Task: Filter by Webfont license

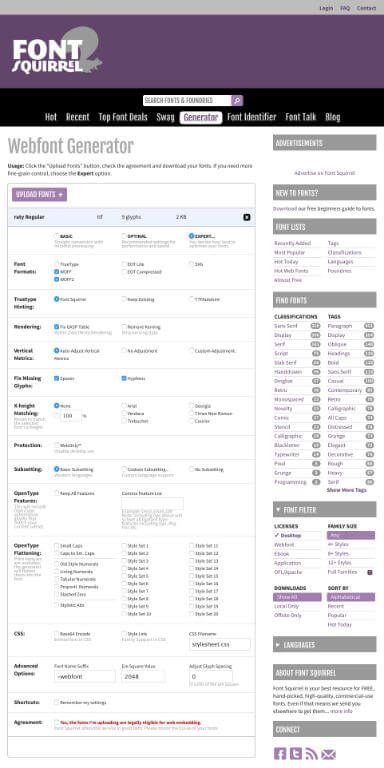Action: pos(285,545)
